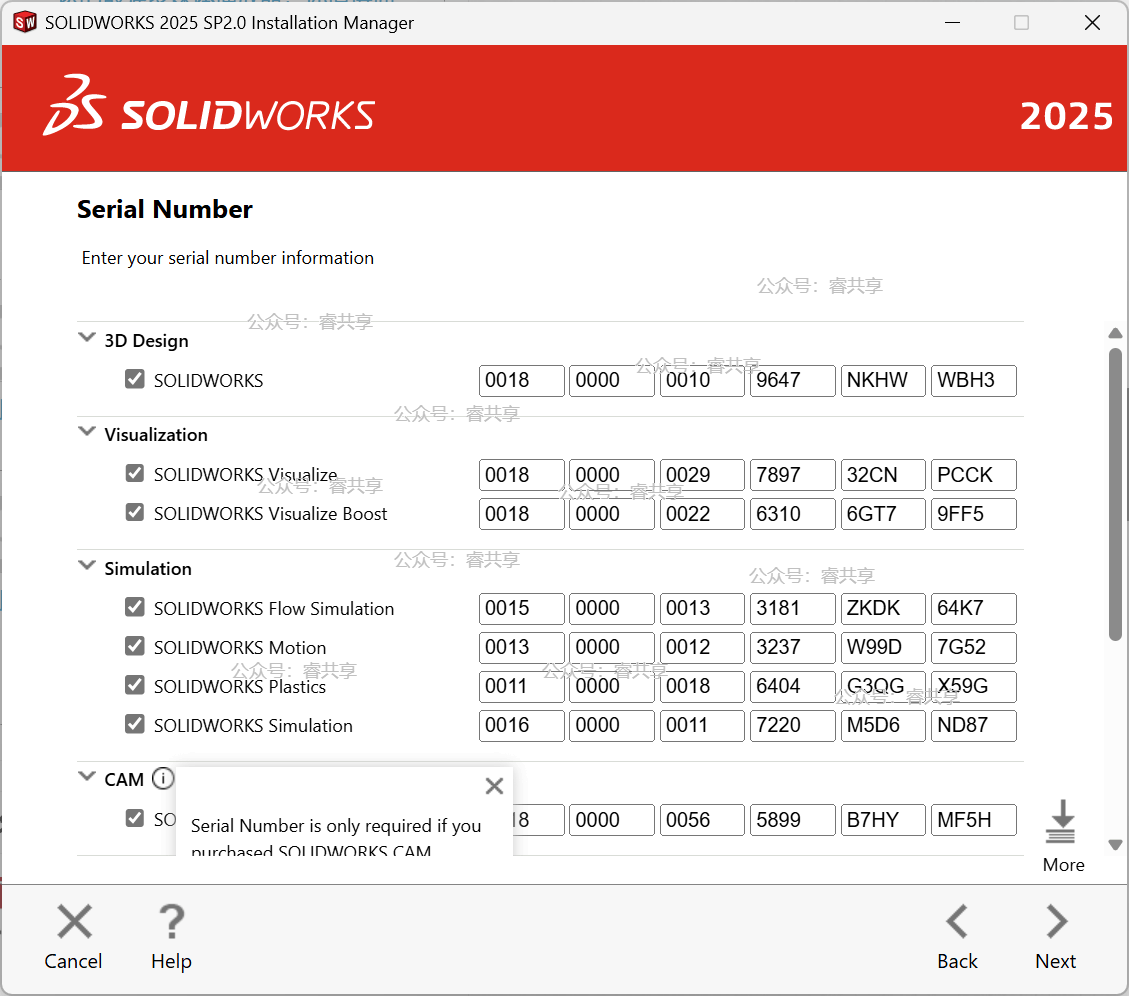Click Motion serial field containing 7G52
Viewport: 1129px width, 996px height.
point(973,647)
